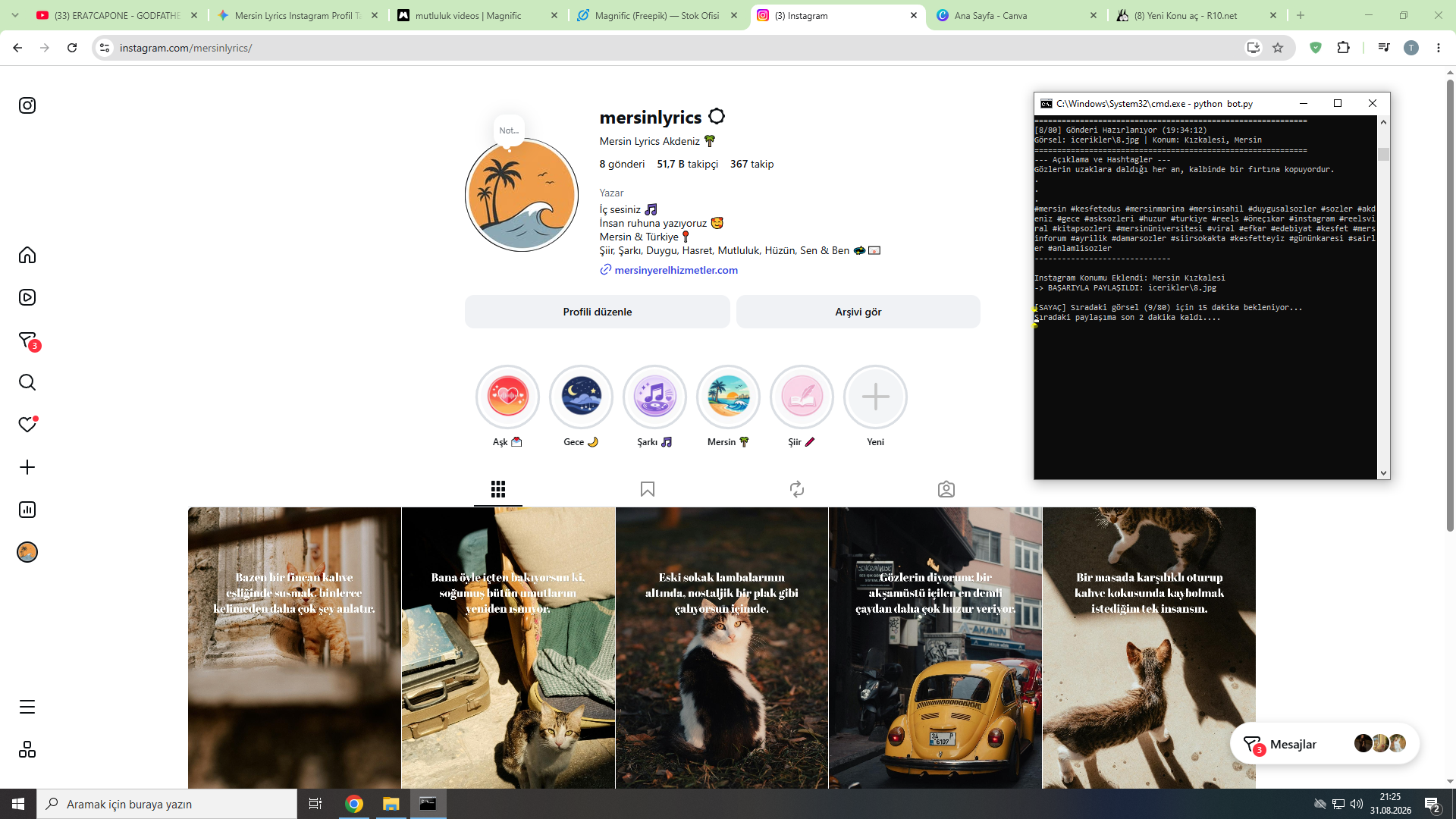
Task: Click the cmd window scrollbar down arrow
Action: coord(1383,472)
